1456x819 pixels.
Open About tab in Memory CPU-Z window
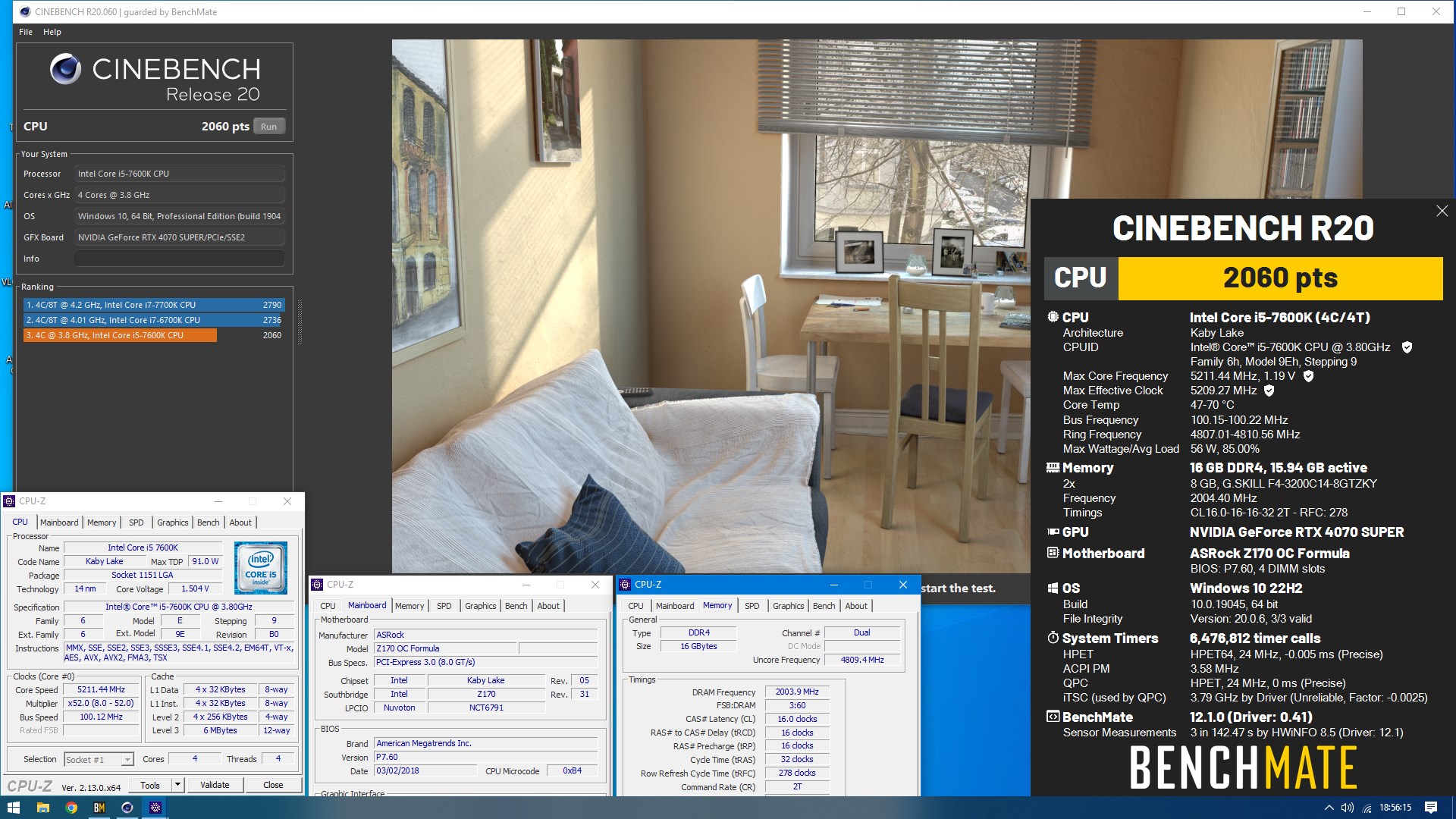(x=856, y=606)
